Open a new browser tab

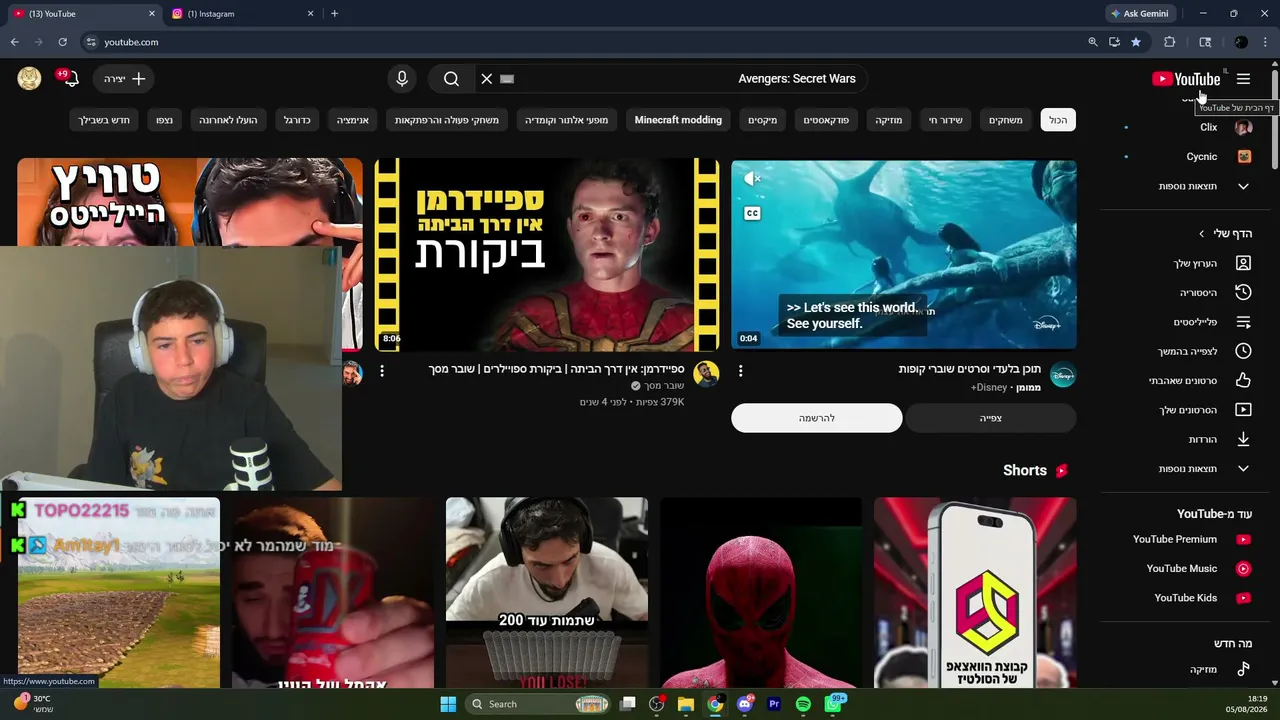pos(334,14)
